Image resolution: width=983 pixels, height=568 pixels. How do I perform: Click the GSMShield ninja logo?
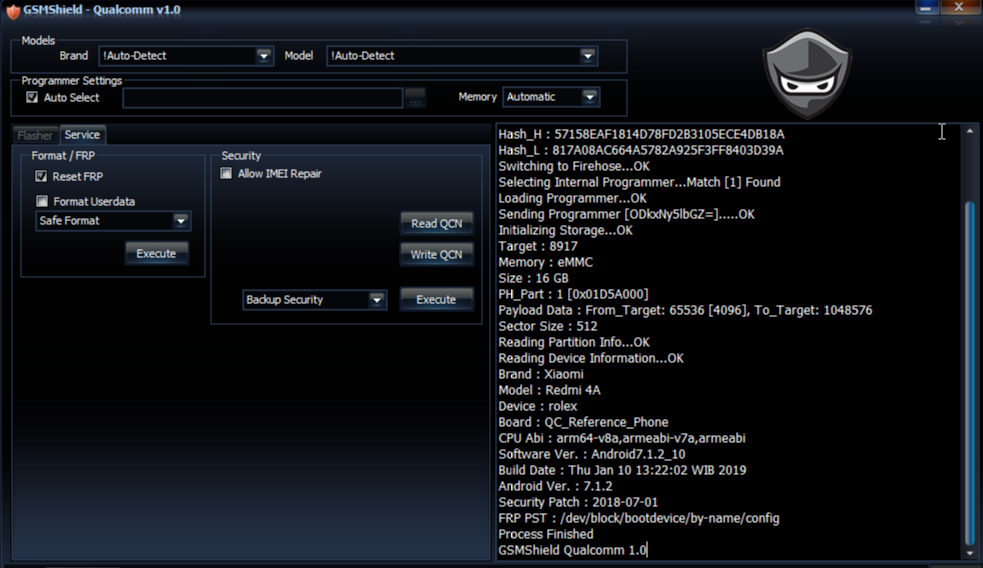click(x=807, y=73)
